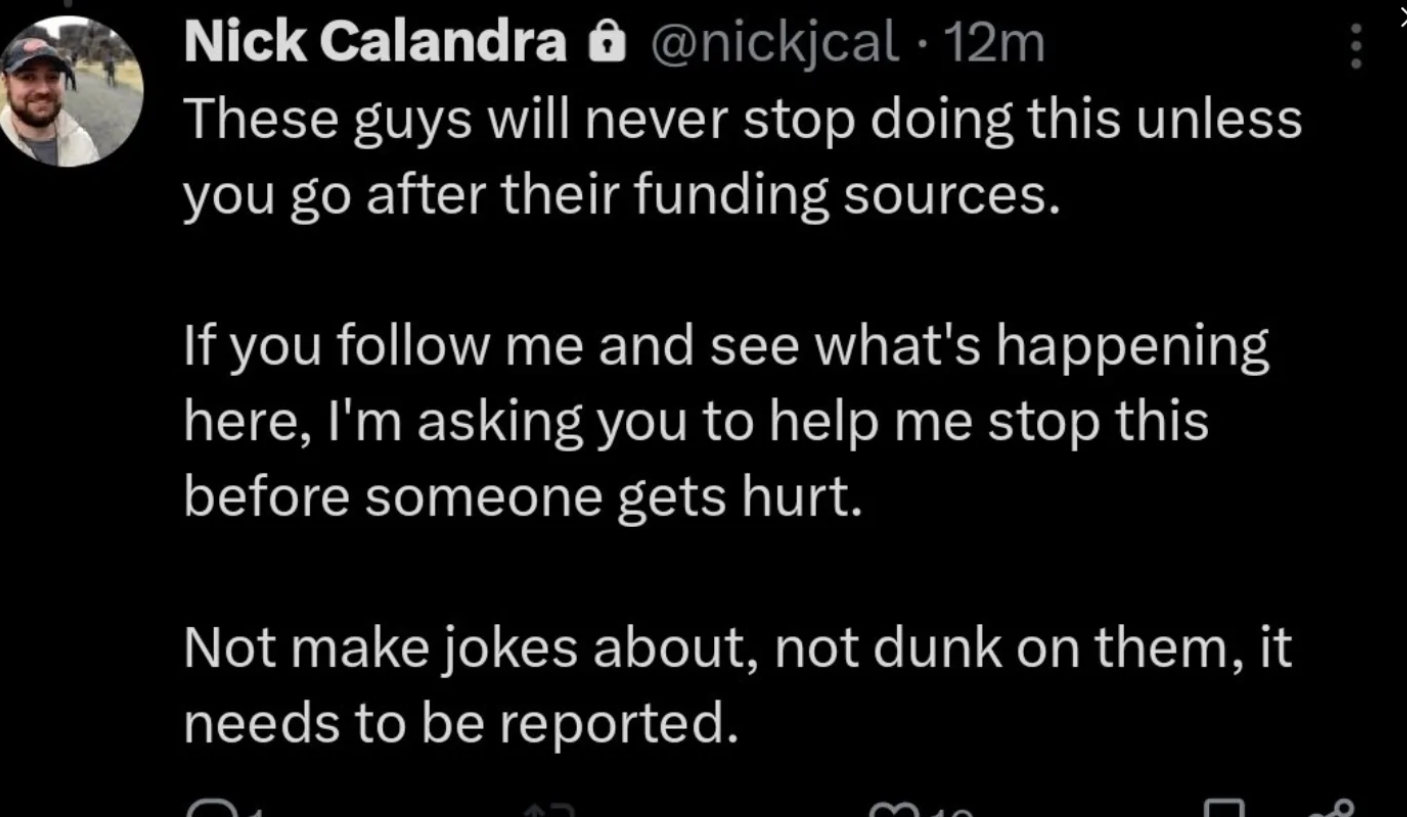Image resolution: width=1407 pixels, height=817 pixels.
Task: Click the paragraph starting "If you follow me"
Action: pyautogui.click(x=726, y=422)
